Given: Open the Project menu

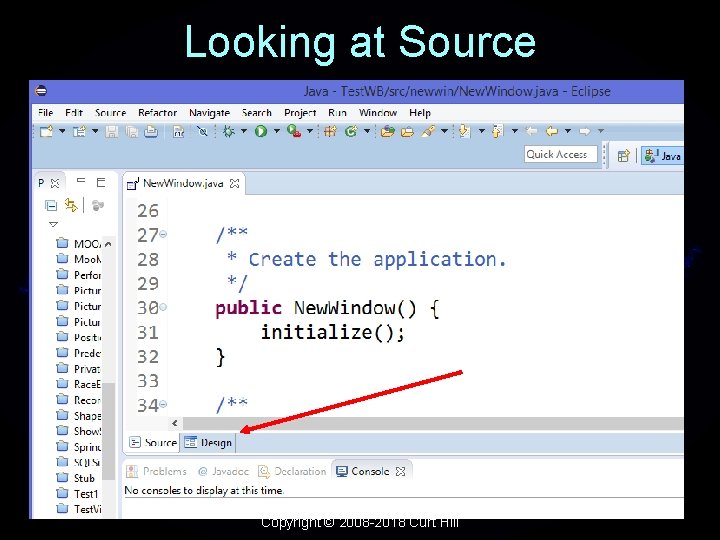Looking at the screenshot, I should pos(300,112).
